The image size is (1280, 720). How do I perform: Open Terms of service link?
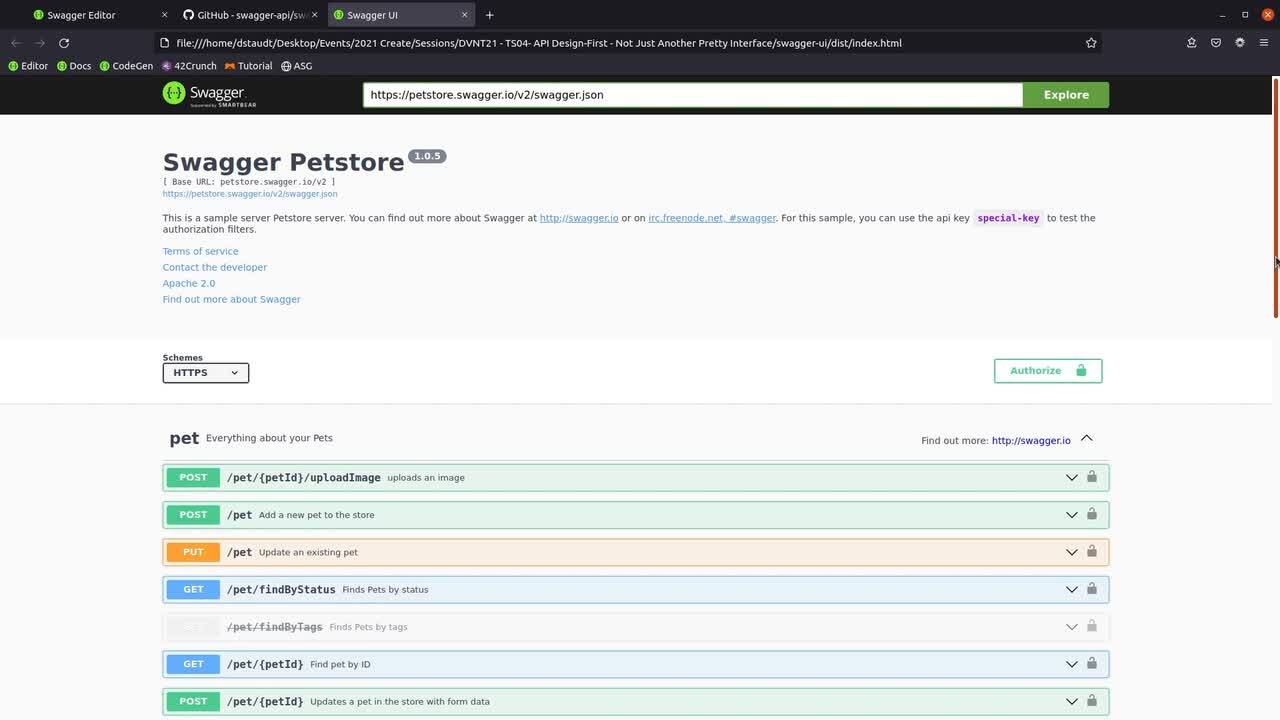200,251
